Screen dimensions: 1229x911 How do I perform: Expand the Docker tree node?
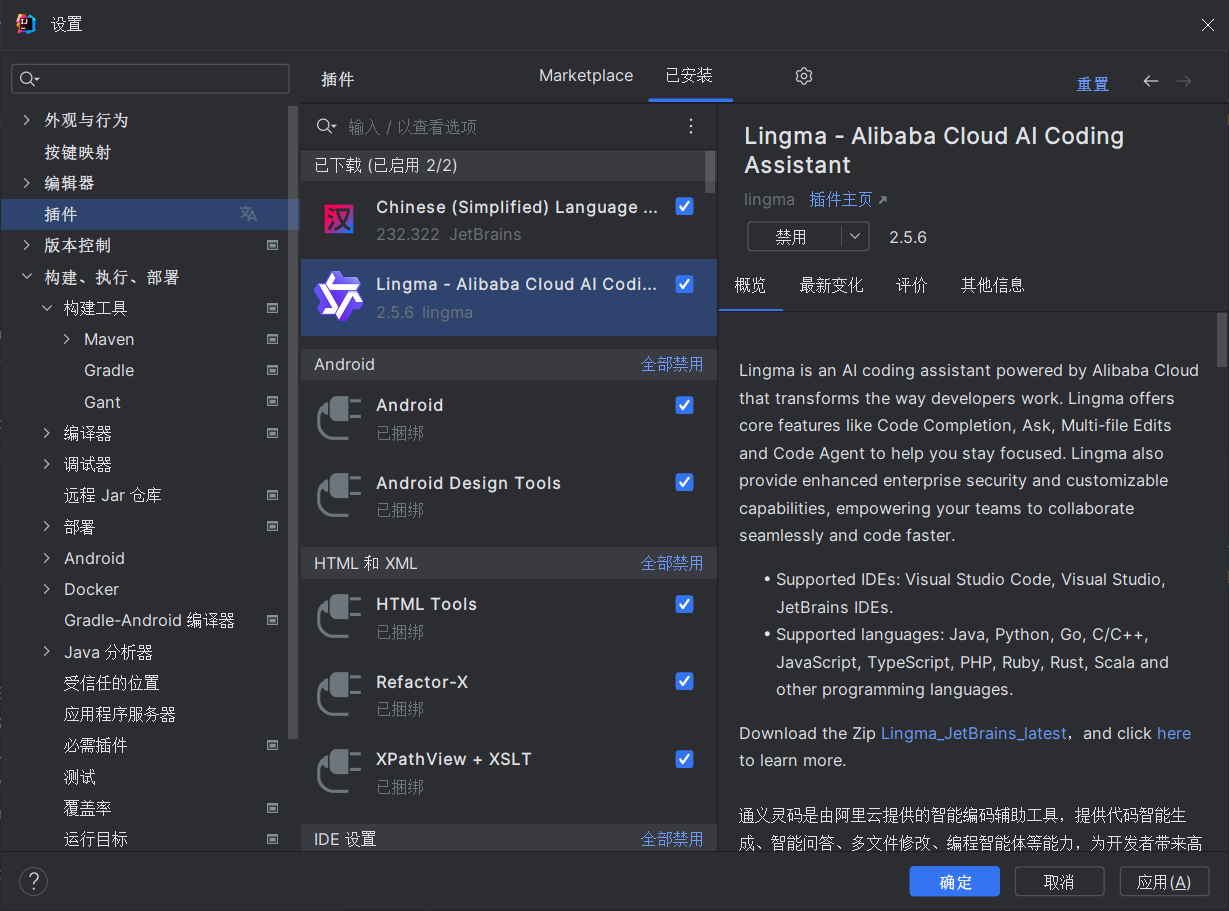(46, 589)
